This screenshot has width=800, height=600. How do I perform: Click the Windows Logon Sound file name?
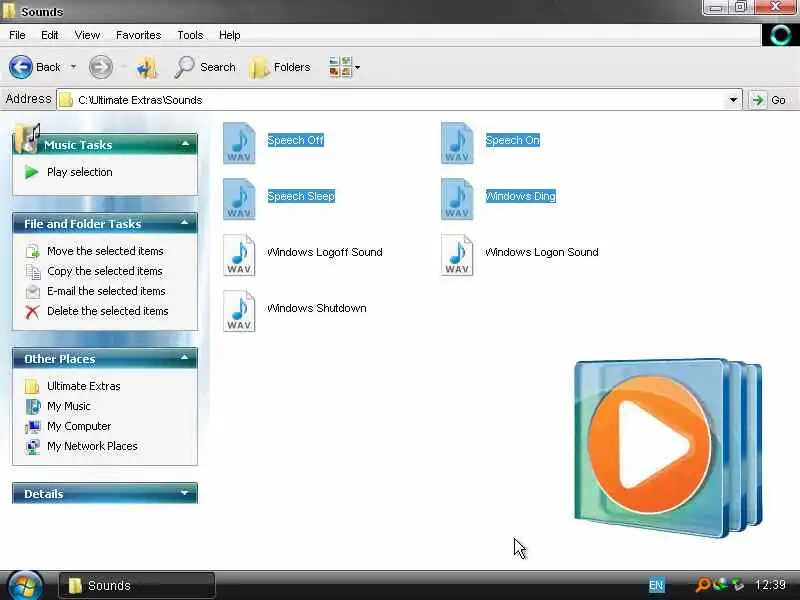click(x=542, y=252)
